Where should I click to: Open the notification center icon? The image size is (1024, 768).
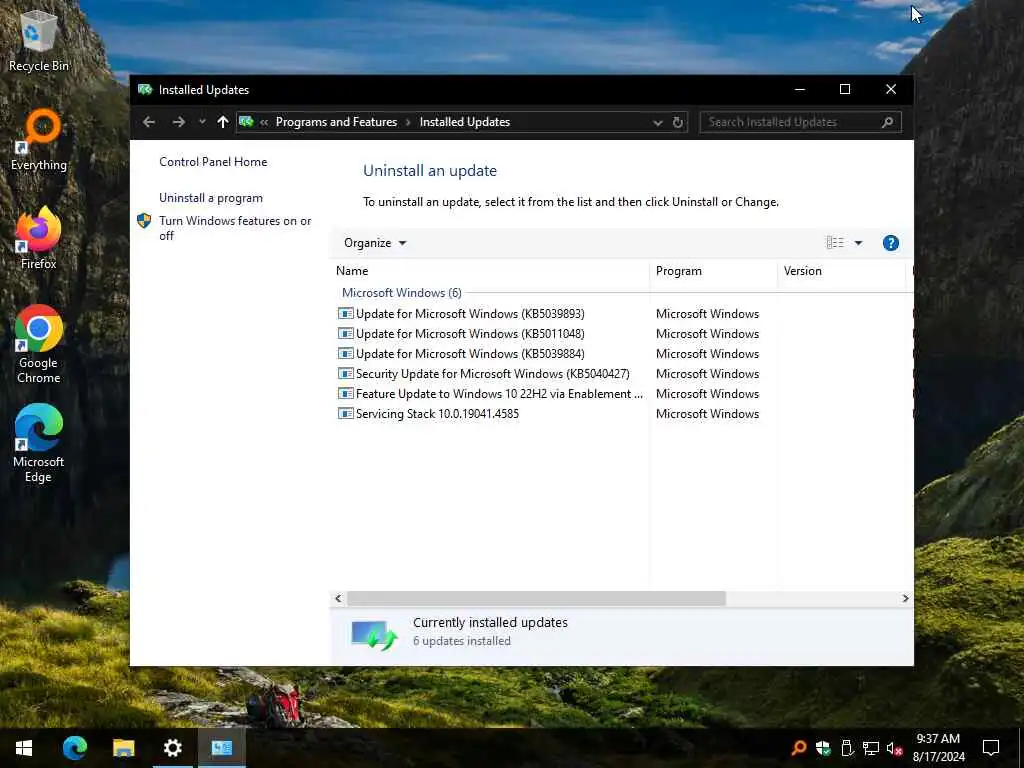tap(991, 748)
